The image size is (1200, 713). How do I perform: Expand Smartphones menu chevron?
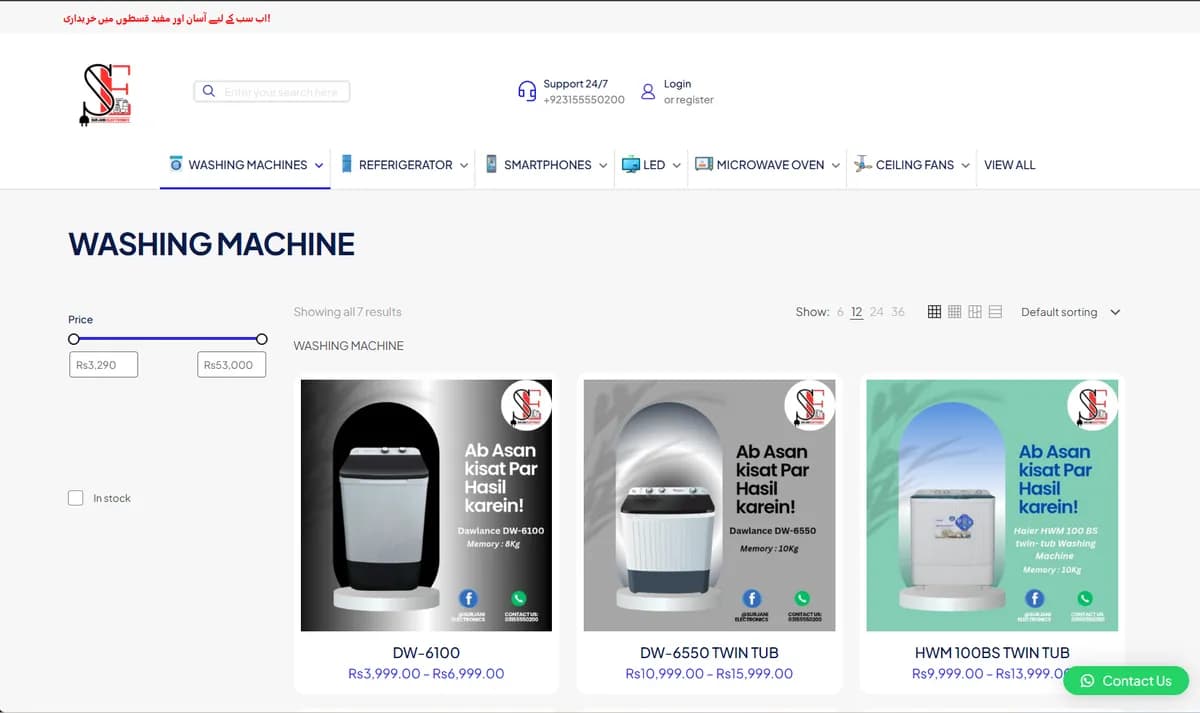tap(603, 166)
